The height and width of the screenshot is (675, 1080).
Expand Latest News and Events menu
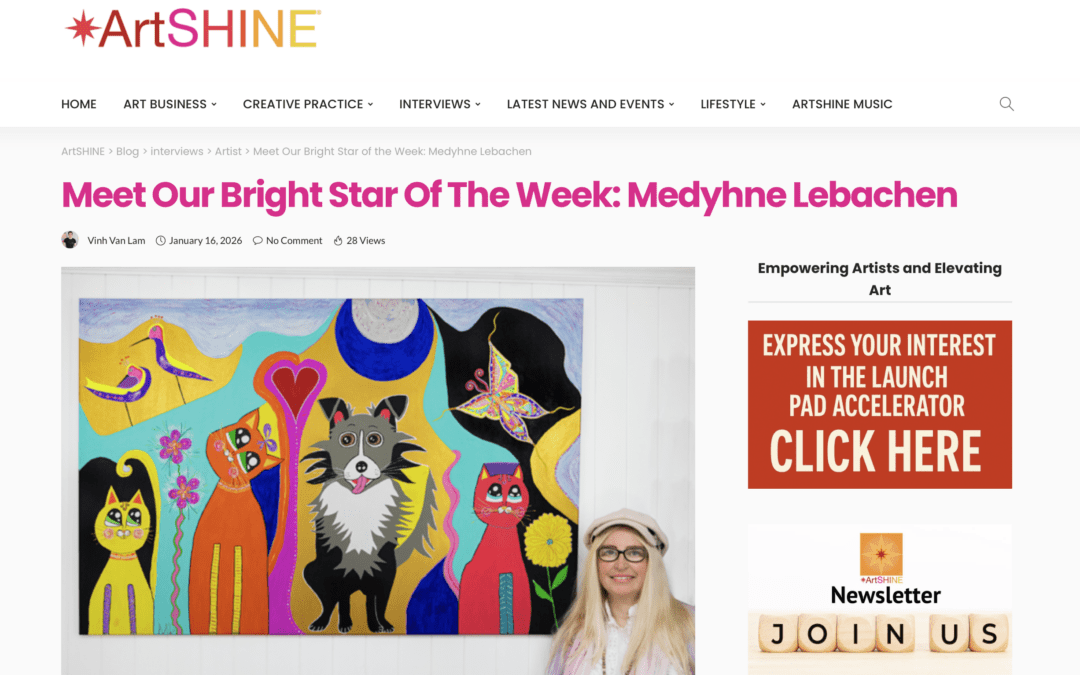point(590,104)
